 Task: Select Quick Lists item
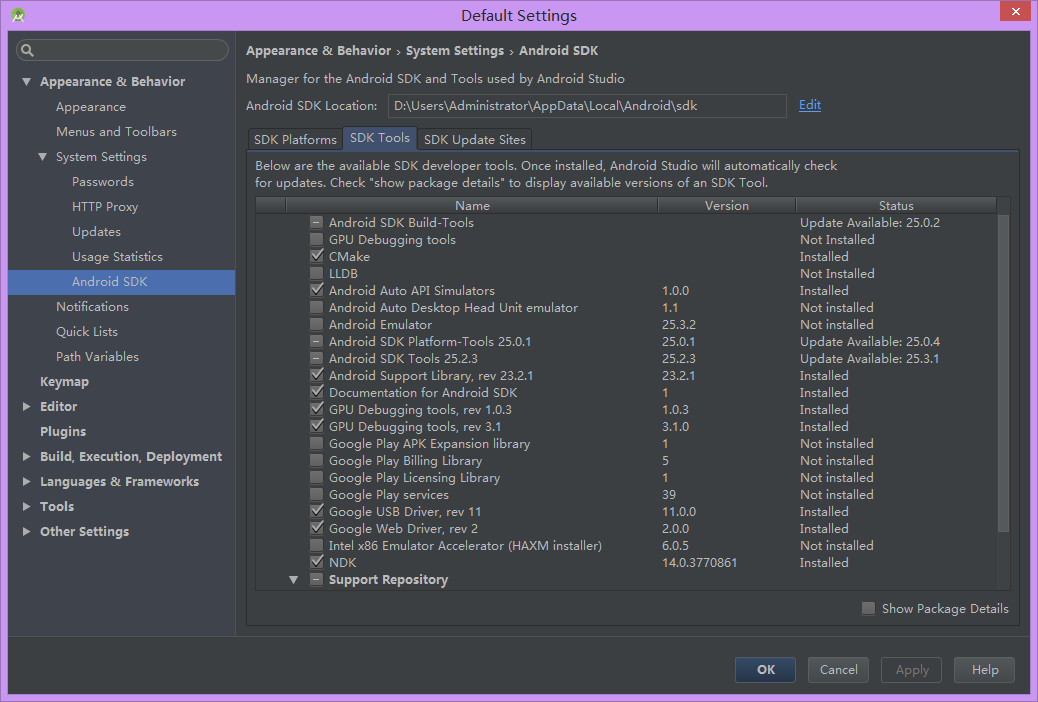pyautogui.click(x=87, y=332)
